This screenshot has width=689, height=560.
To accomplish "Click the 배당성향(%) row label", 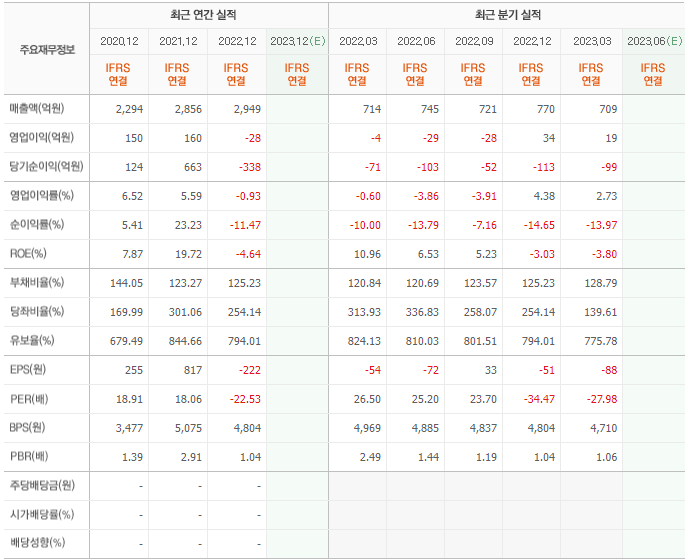I will coord(37,542).
